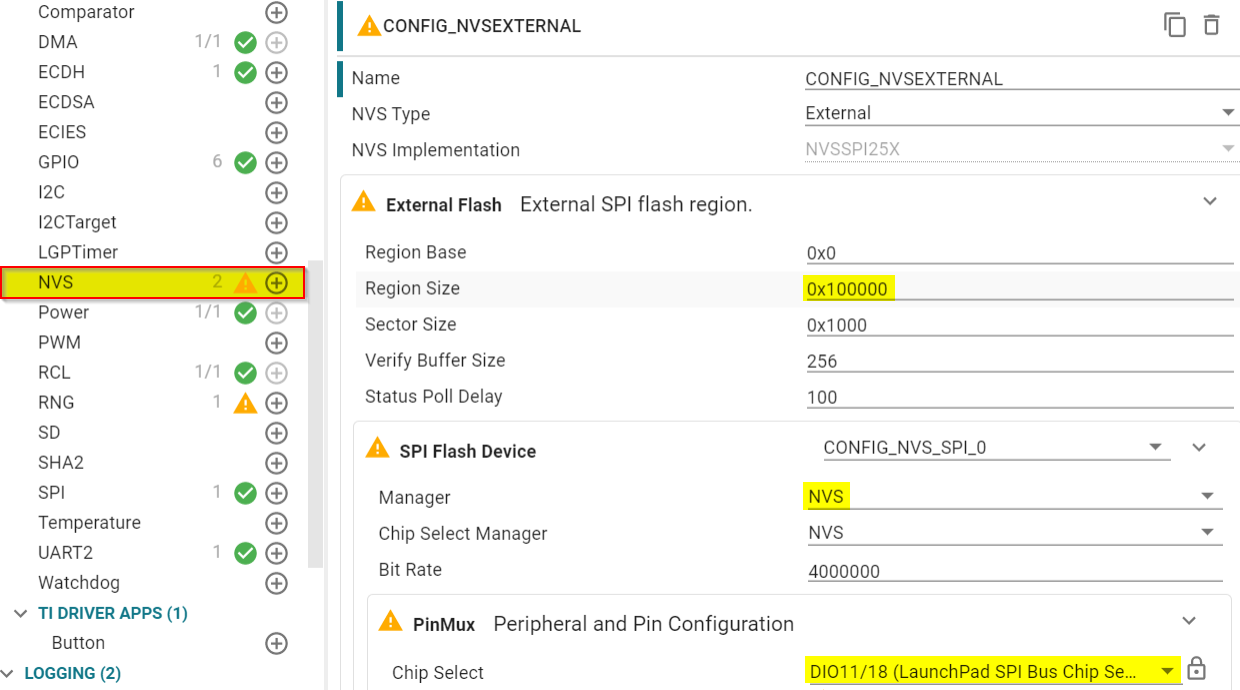Duplicate the CONFIG_NVSEXTERNAL instance

point(1175,25)
